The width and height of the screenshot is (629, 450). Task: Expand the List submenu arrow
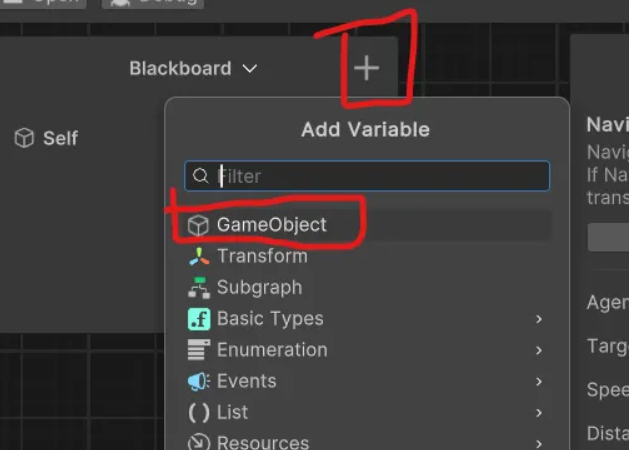click(539, 412)
